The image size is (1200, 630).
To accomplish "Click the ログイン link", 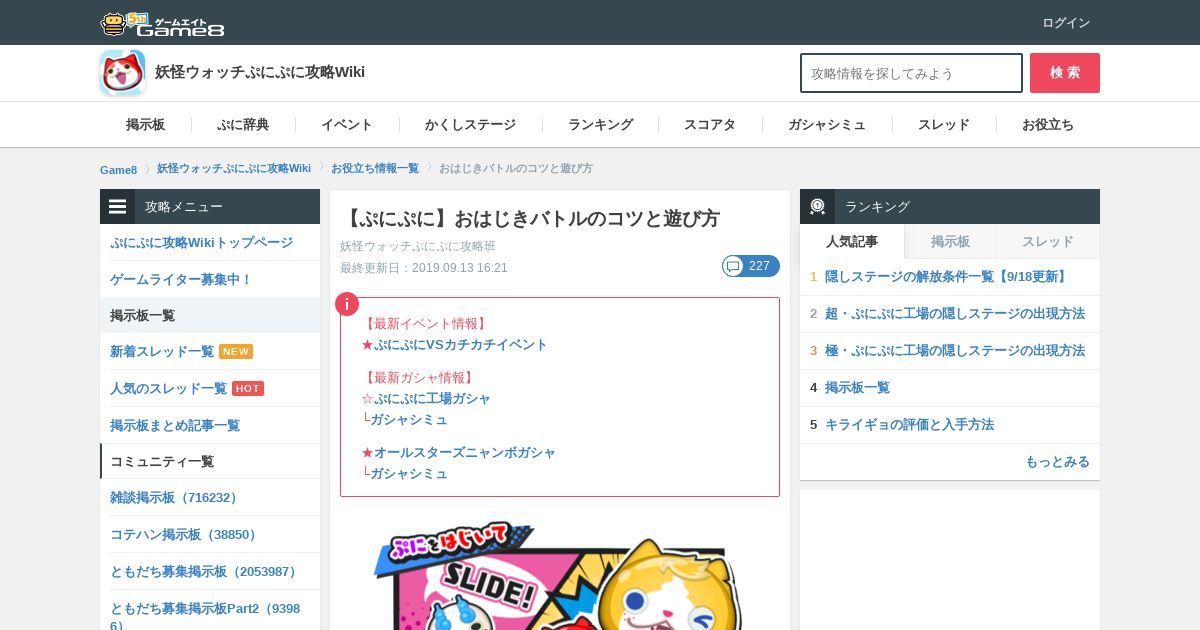I will pyautogui.click(x=1066, y=23).
